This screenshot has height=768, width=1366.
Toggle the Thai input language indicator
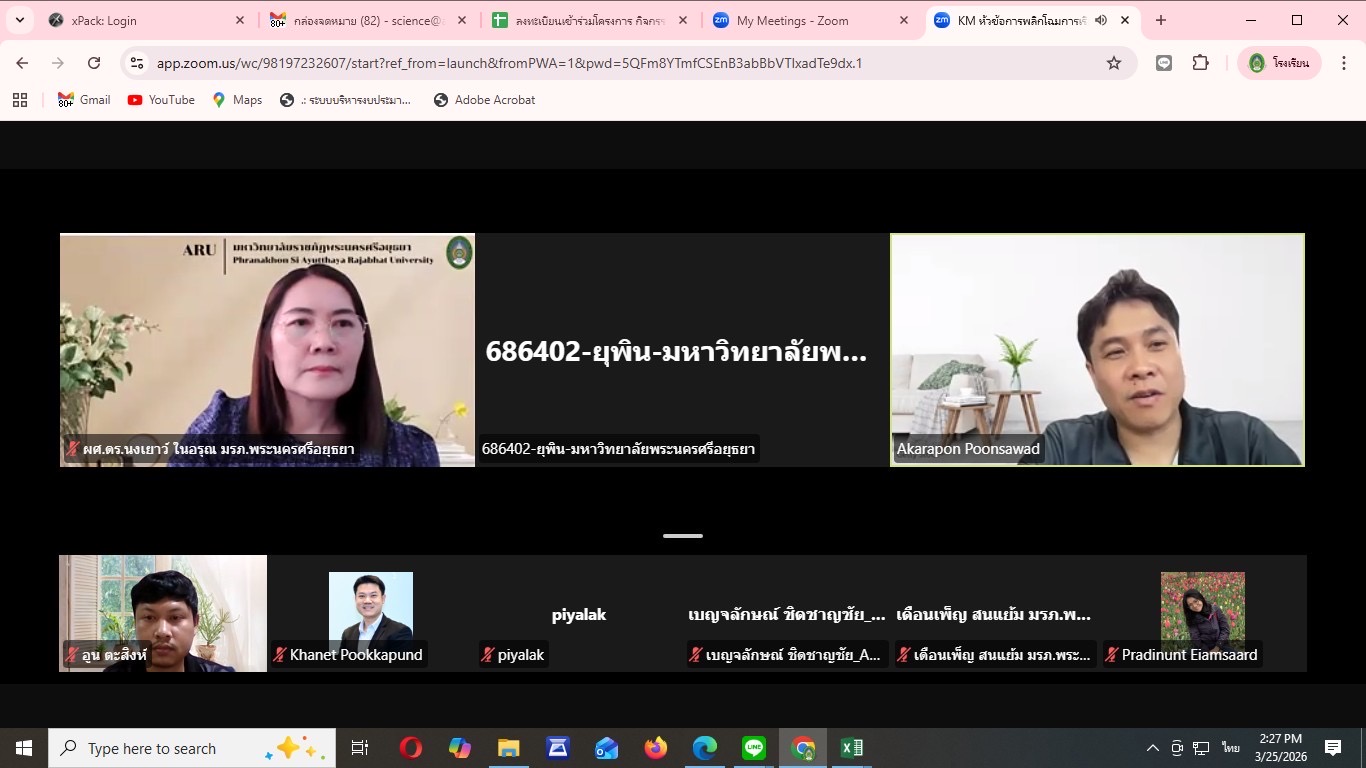[x=1230, y=748]
